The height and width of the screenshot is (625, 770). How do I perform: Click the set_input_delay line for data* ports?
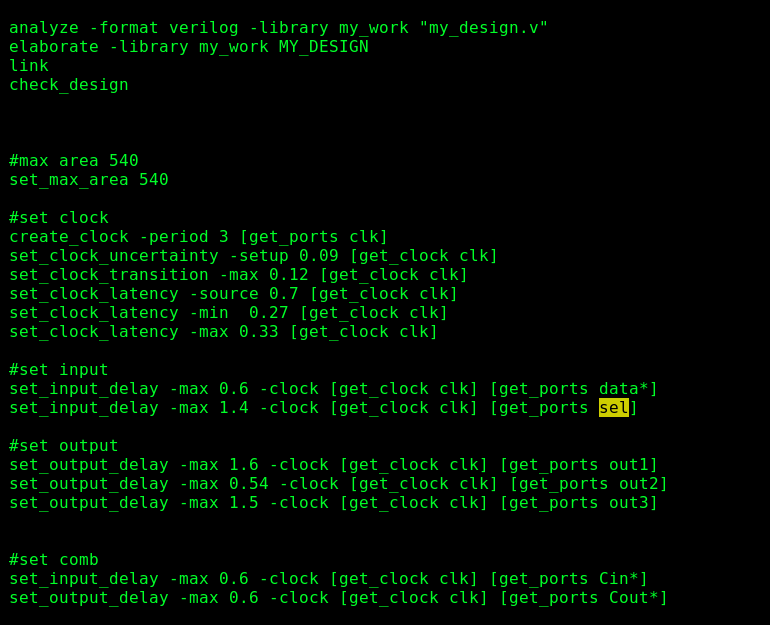[x=333, y=389]
